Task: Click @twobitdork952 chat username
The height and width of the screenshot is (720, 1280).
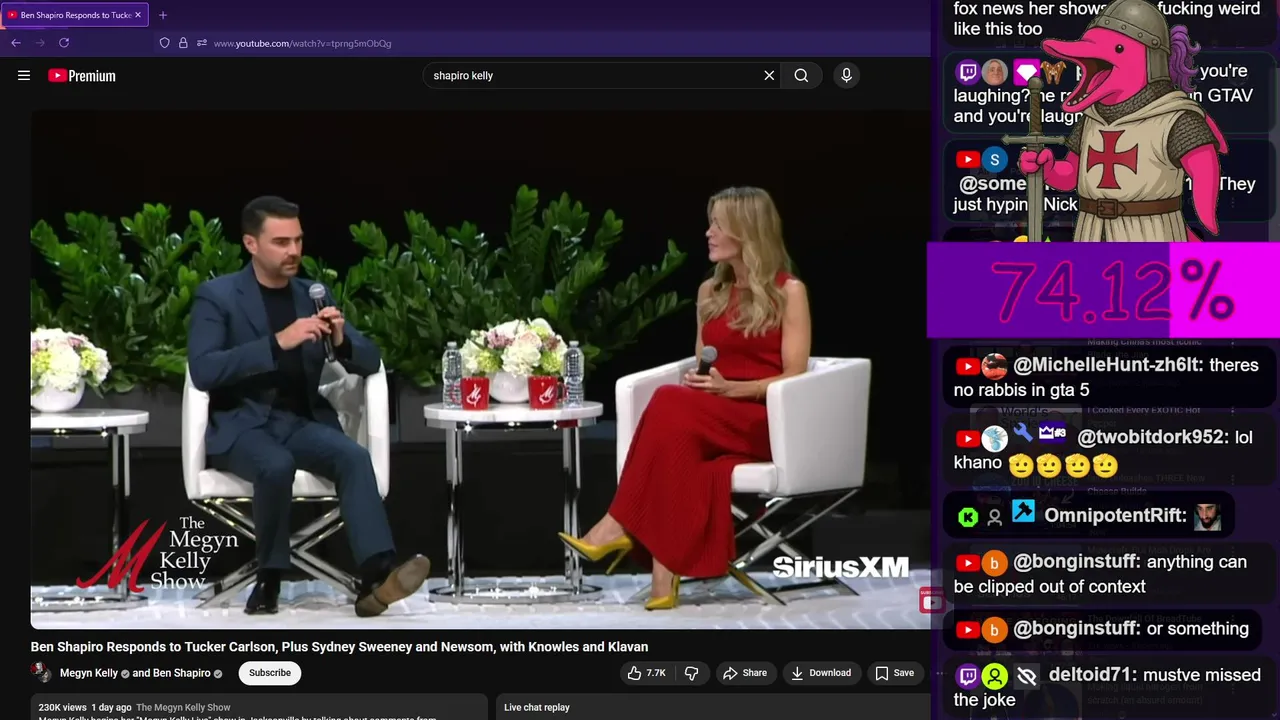Action: (x=1150, y=437)
